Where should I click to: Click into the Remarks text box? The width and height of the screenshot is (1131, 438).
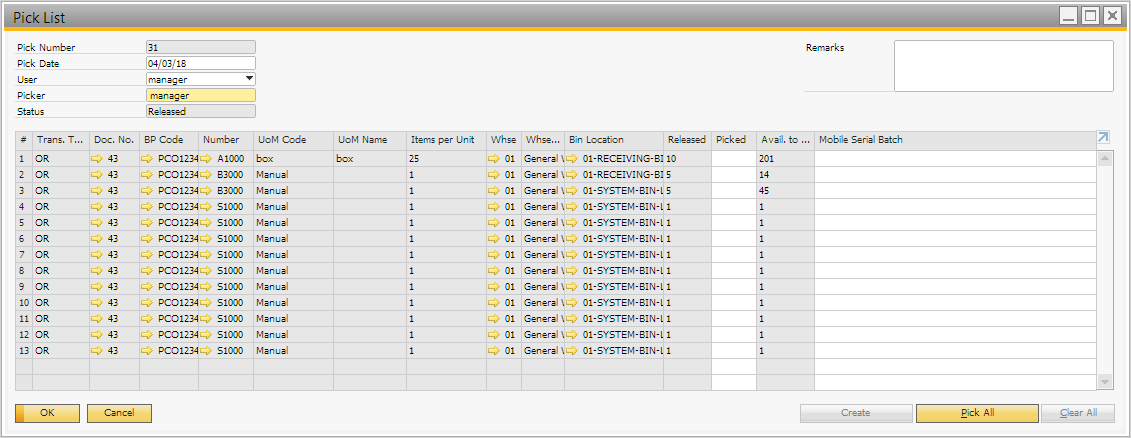coord(1003,66)
